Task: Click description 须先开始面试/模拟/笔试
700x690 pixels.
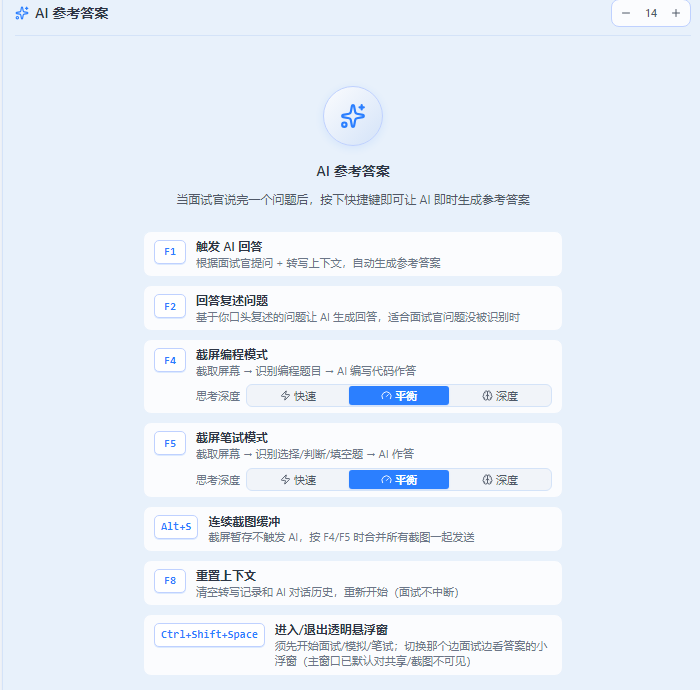Action: pos(411,653)
